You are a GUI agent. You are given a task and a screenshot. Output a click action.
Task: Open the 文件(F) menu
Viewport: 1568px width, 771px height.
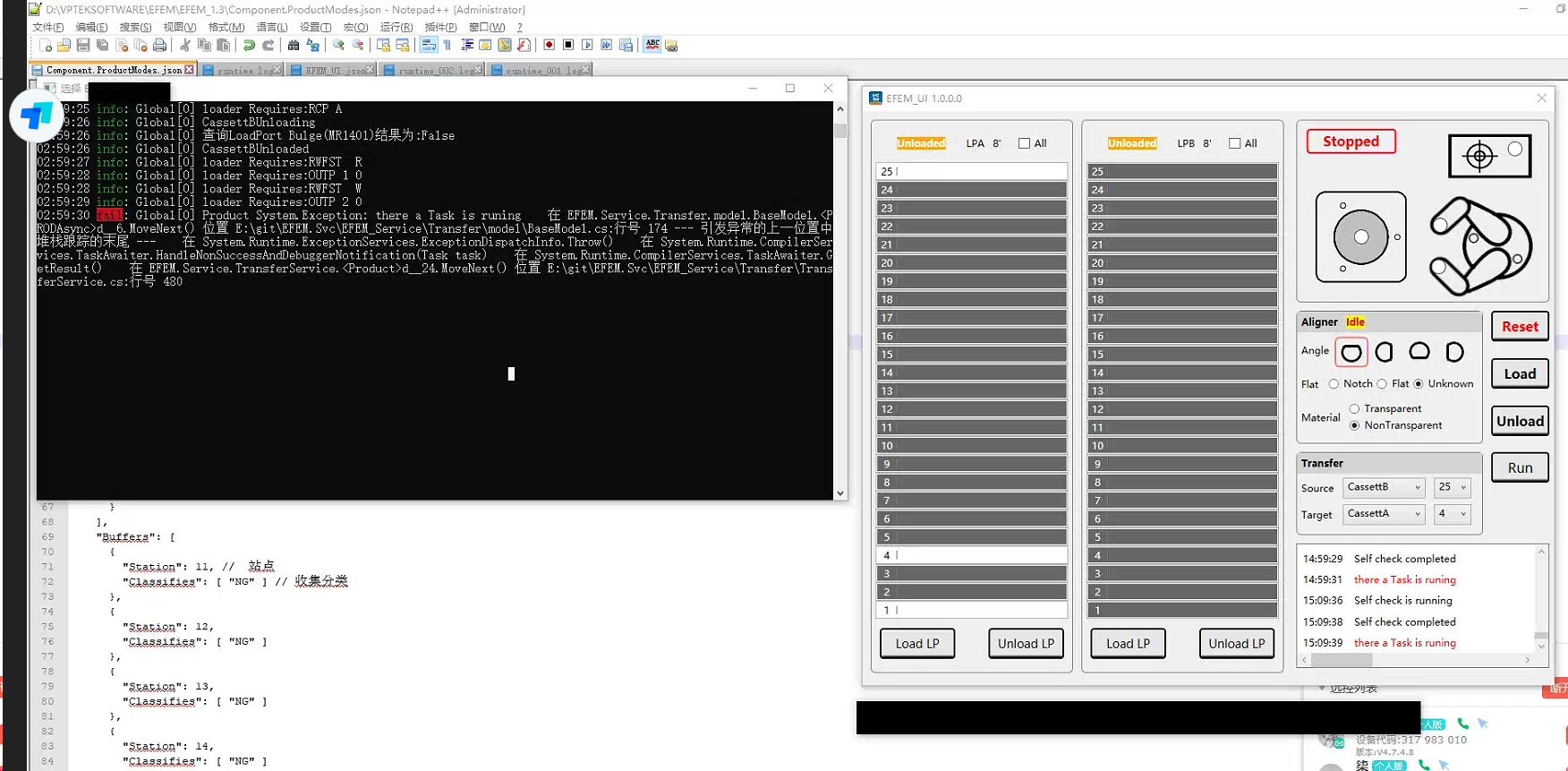pyautogui.click(x=48, y=27)
